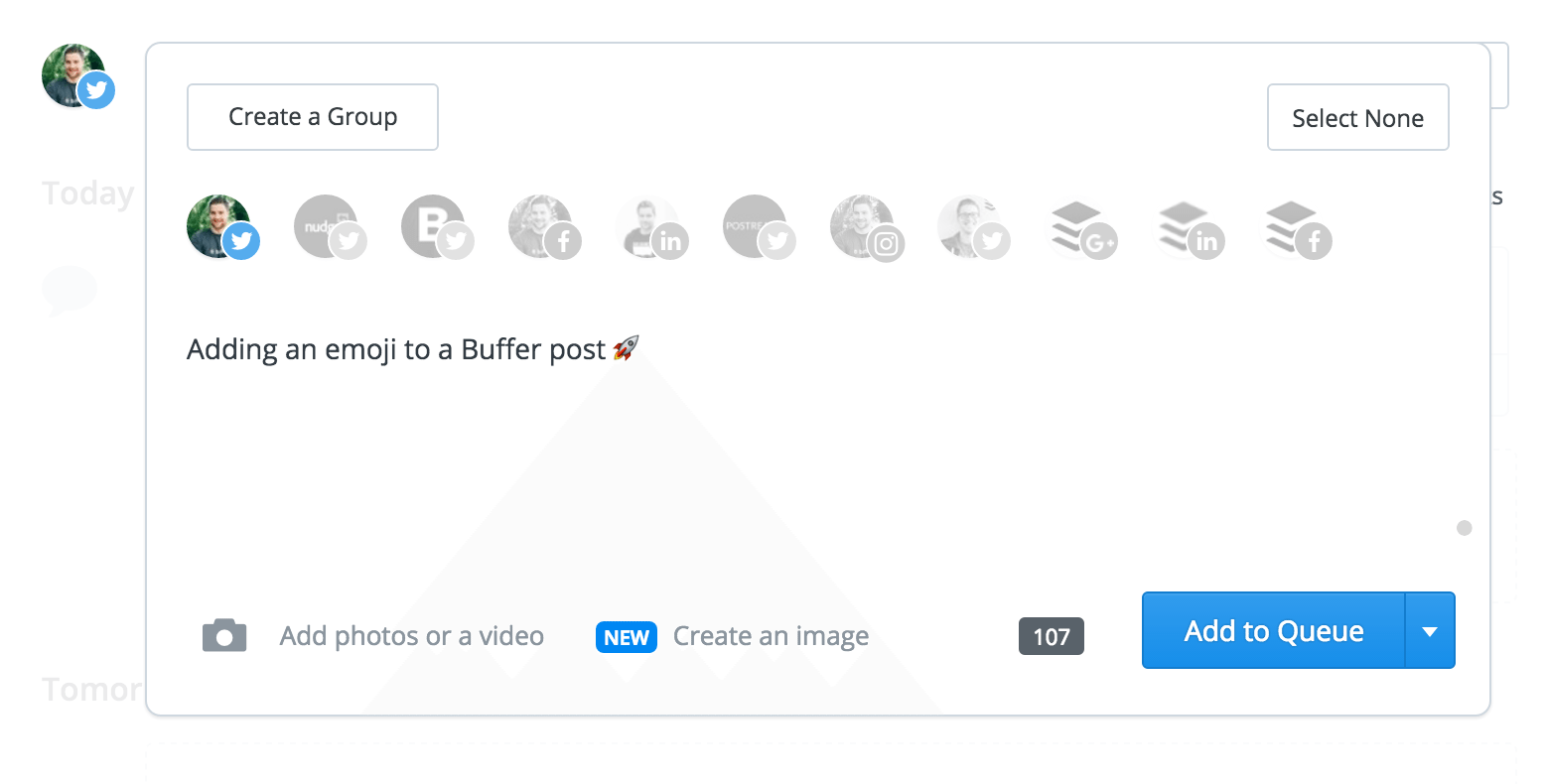Image resolution: width=1547 pixels, height=784 pixels.
Task: Click the Select None button
Action: [1357, 116]
